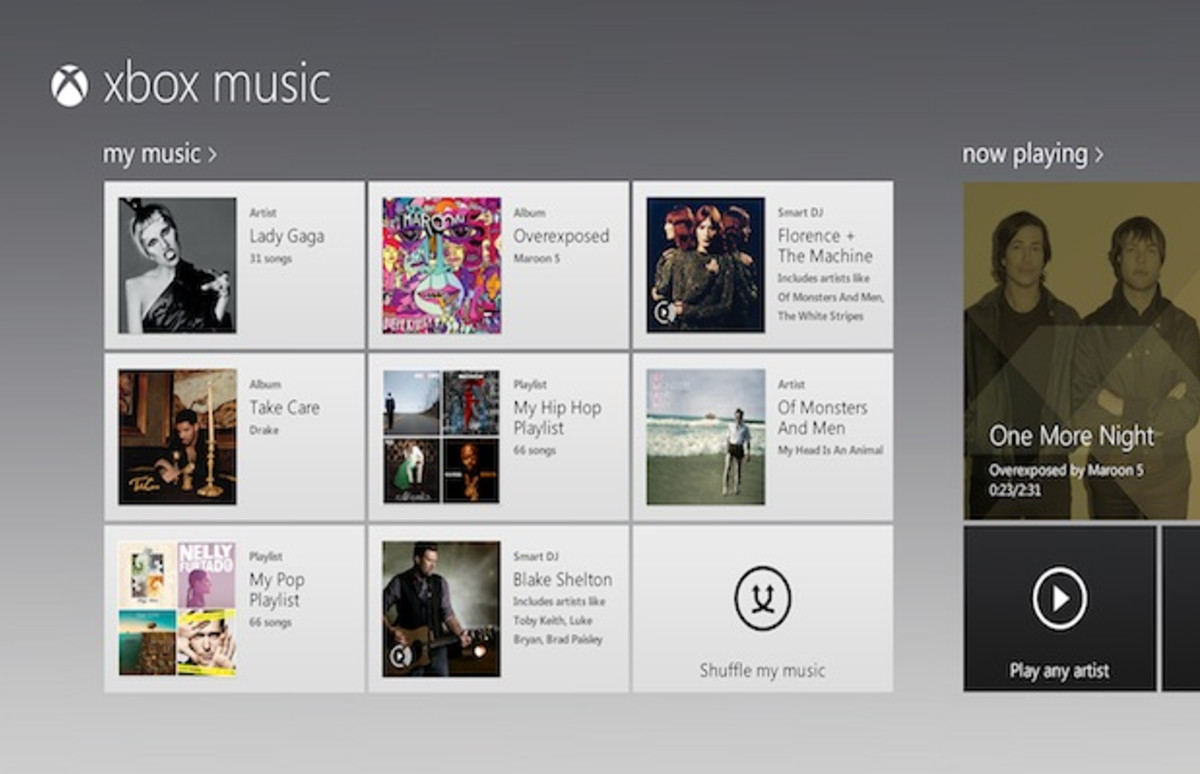
Task: Open Lady Gaga artist thumbnail
Action: [x=177, y=265]
